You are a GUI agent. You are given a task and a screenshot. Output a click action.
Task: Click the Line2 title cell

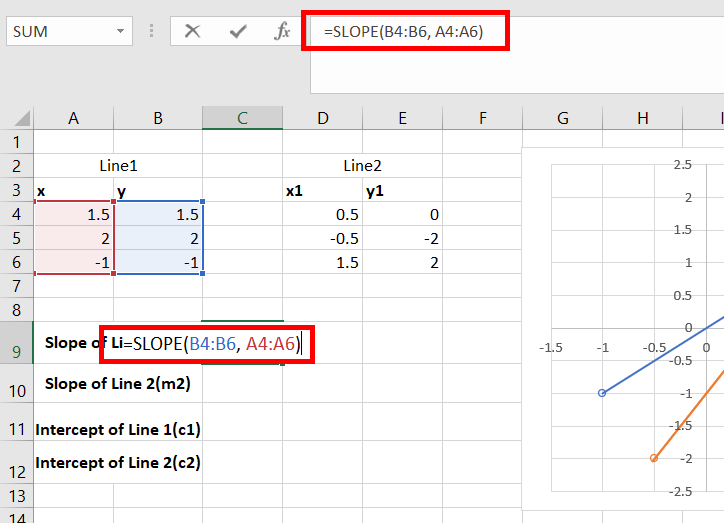click(x=362, y=166)
